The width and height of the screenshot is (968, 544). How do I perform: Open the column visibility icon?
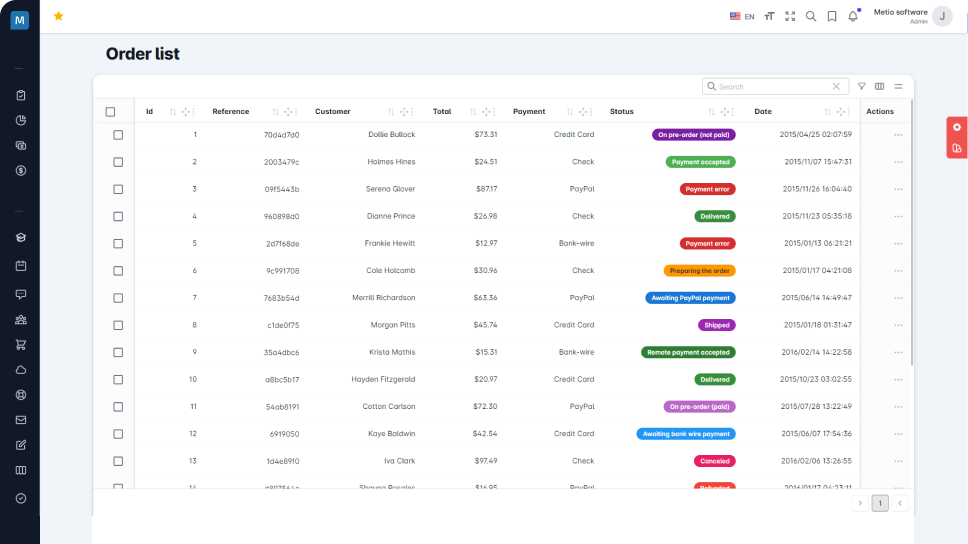[x=880, y=86]
